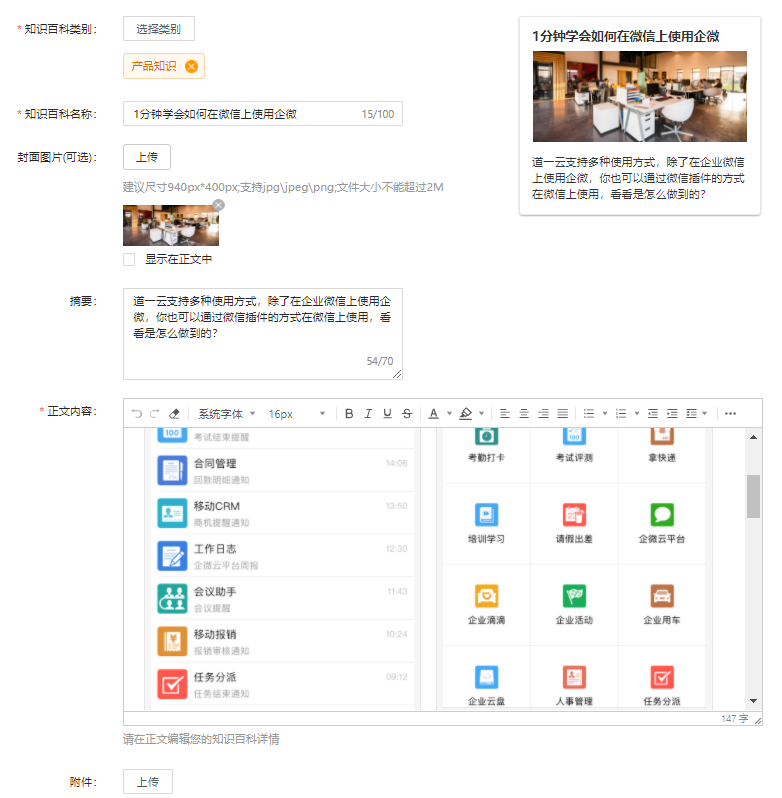Align text center
The image size is (782, 798).
pyautogui.click(x=524, y=414)
